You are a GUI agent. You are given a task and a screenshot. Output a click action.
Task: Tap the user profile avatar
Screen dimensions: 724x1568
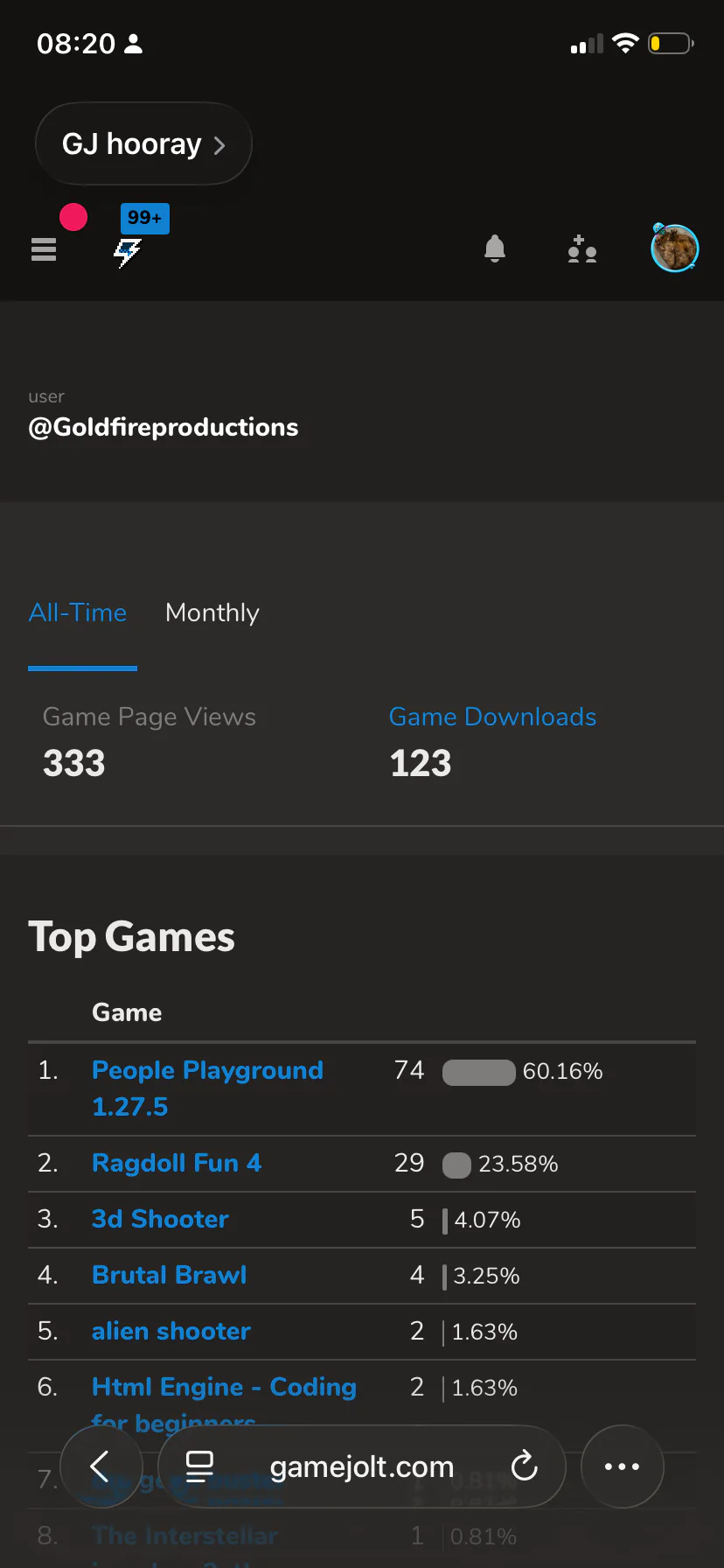coord(674,248)
